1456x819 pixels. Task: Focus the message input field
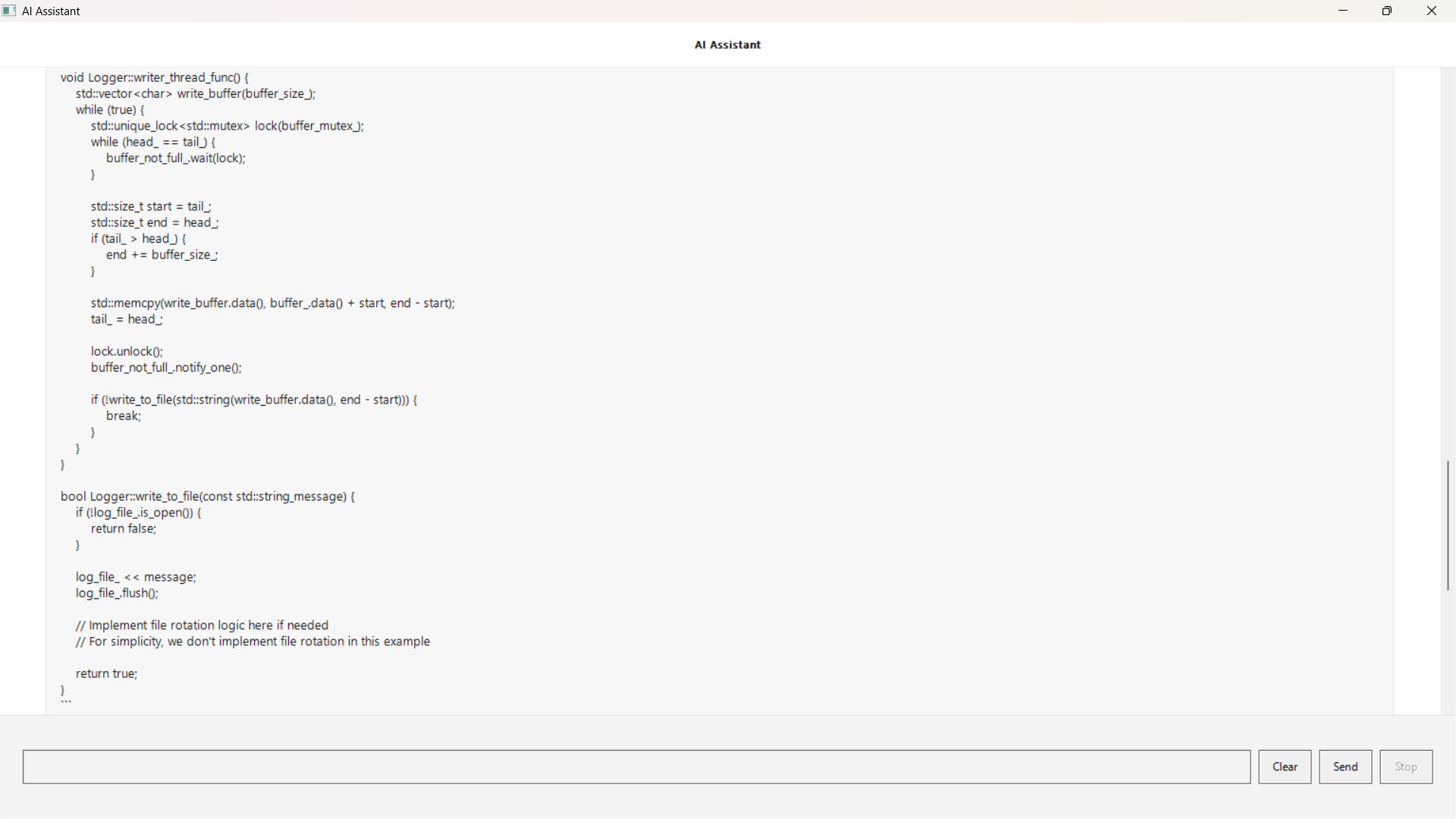pyautogui.click(x=636, y=767)
